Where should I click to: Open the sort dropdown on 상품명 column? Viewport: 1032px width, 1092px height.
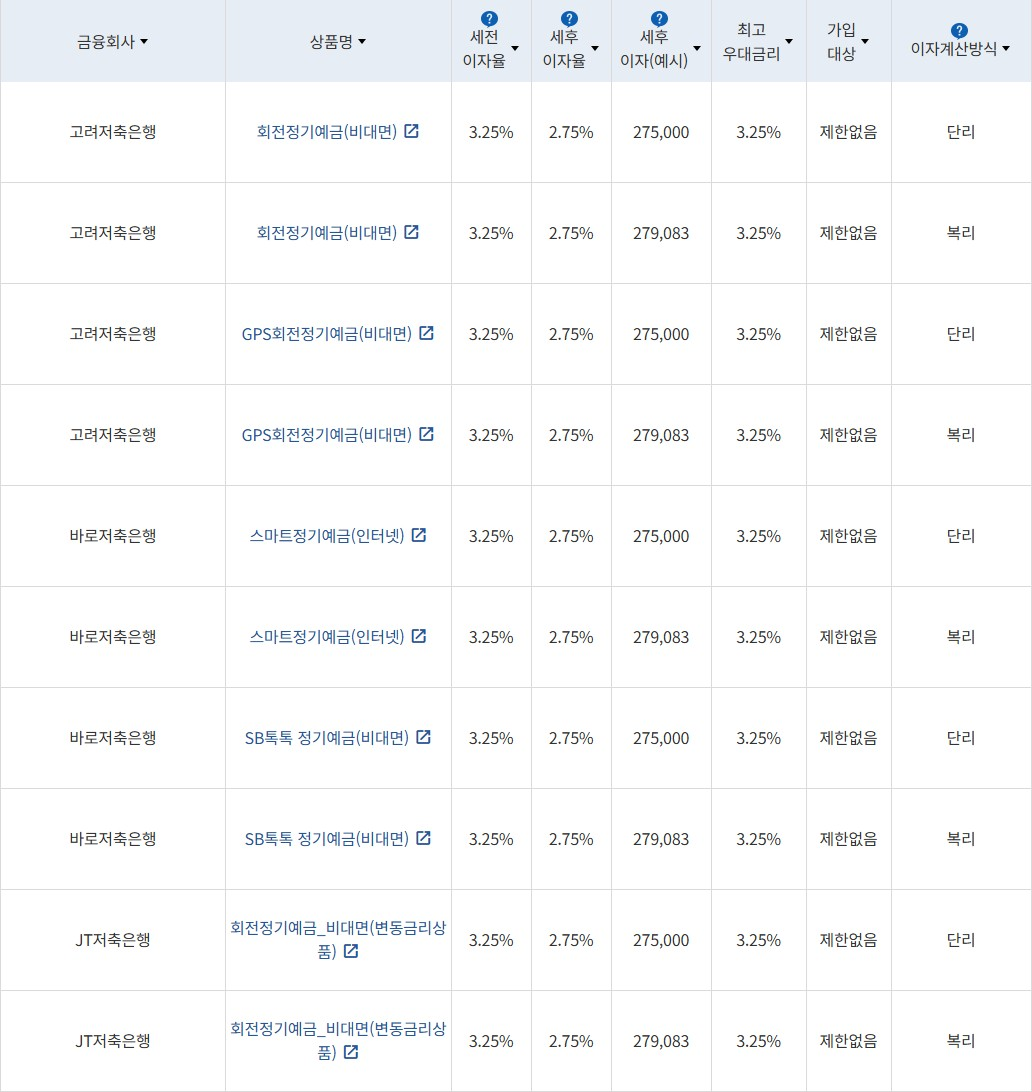361,40
